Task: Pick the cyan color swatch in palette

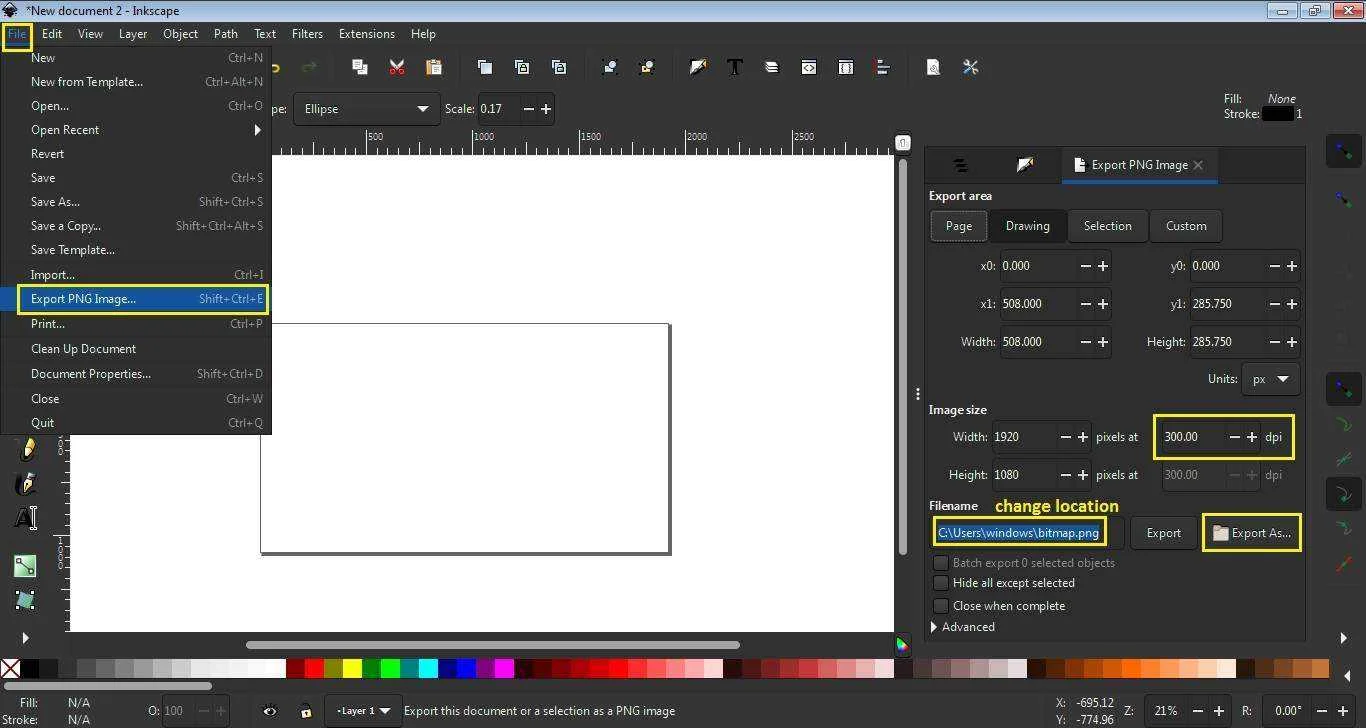Action: pyautogui.click(x=428, y=668)
